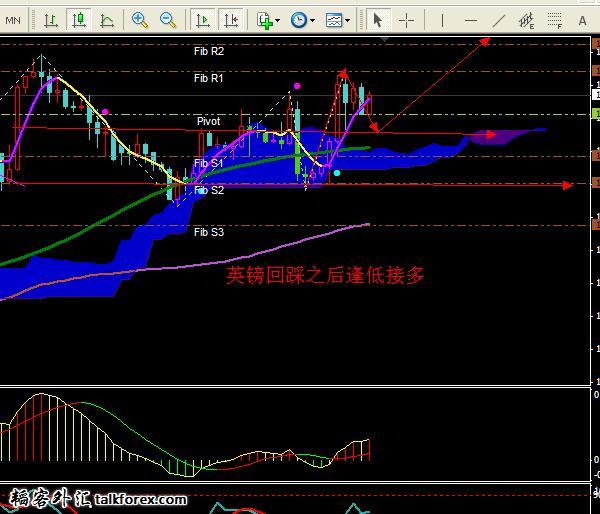This screenshot has width=600, height=514.
Task: Pick the horizontal line drawing tool
Action: pyautogui.click(x=470, y=19)
